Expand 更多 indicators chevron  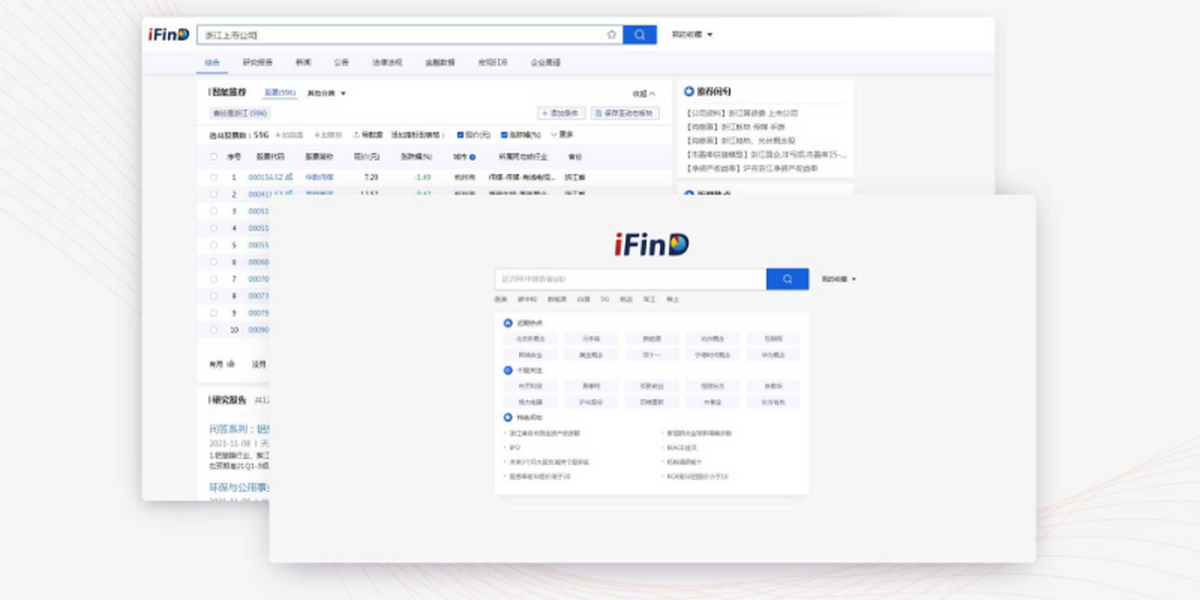pyautogui.click(x=562, y=134)
